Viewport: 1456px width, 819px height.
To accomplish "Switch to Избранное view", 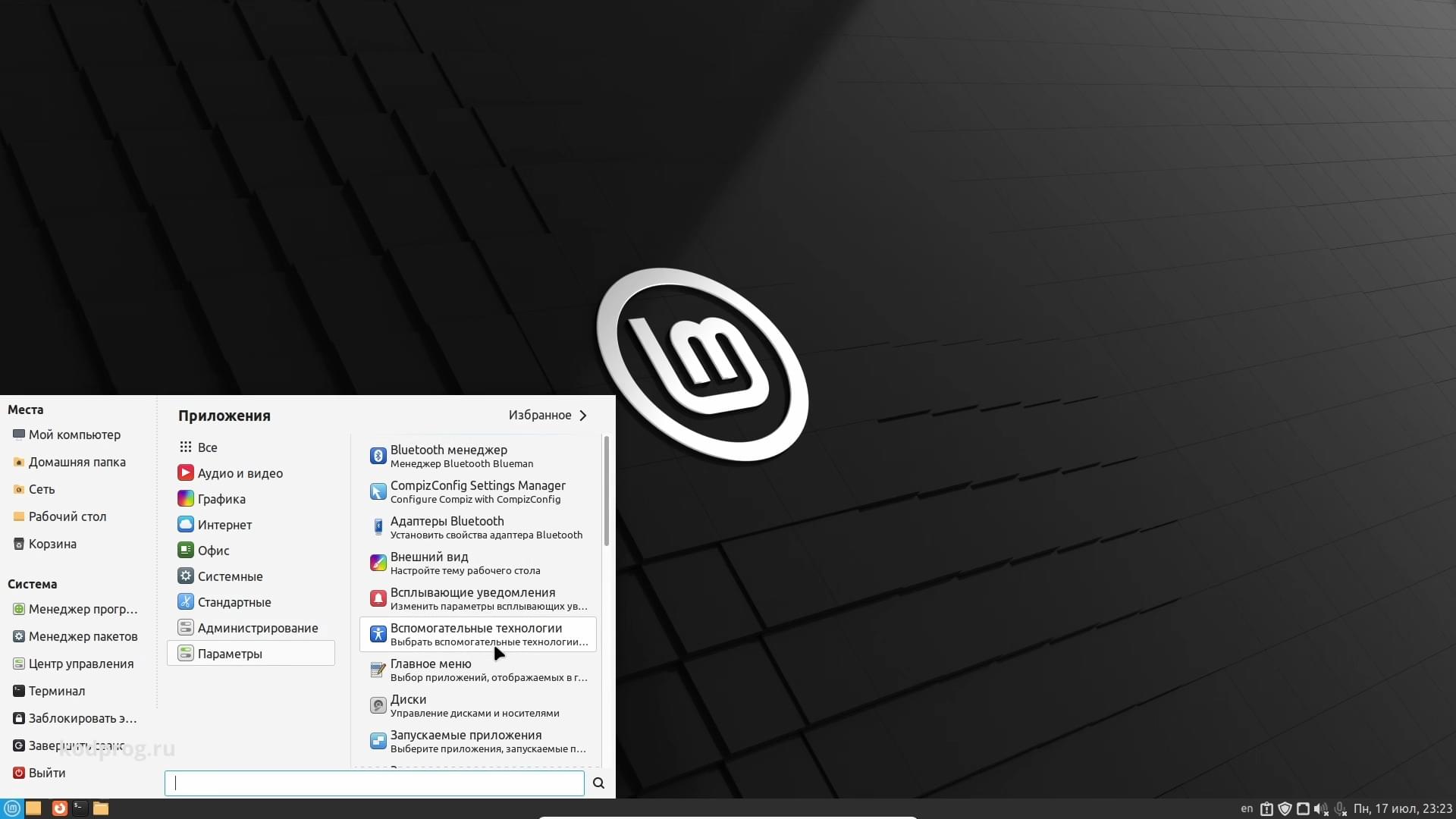I will point(548,416).
